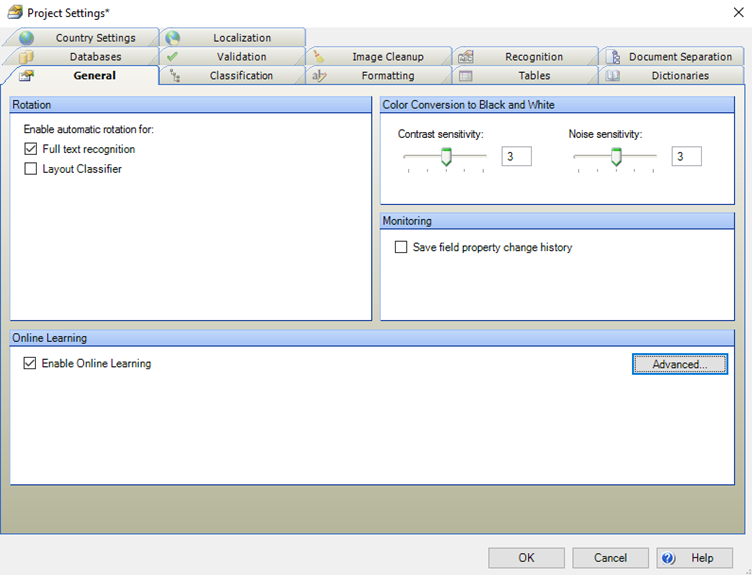
Task: Click the Image Cleanup brush icon
Action: 318,57
